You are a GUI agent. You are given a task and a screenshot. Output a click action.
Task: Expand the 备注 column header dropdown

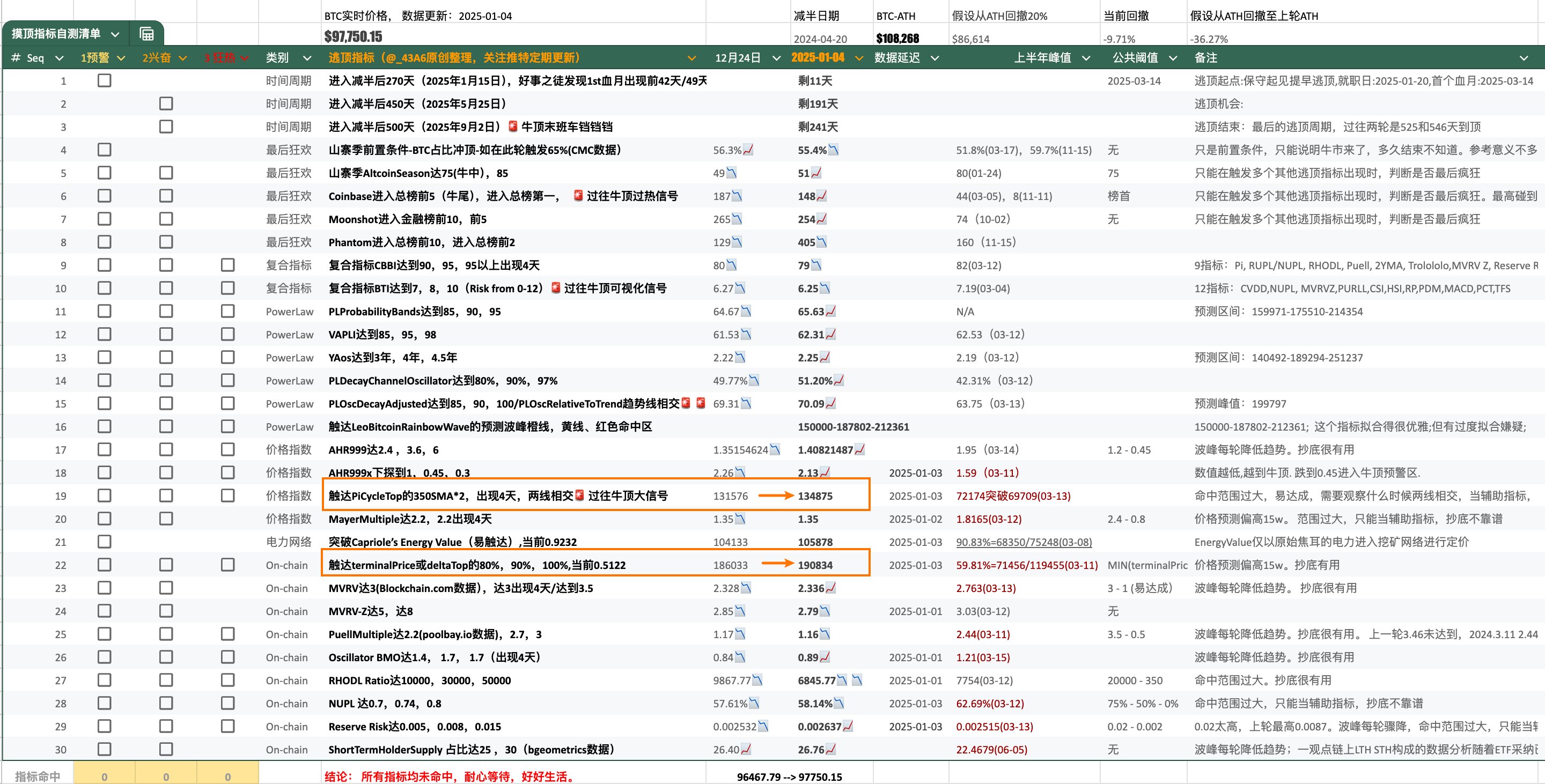tap(1524, 58)
